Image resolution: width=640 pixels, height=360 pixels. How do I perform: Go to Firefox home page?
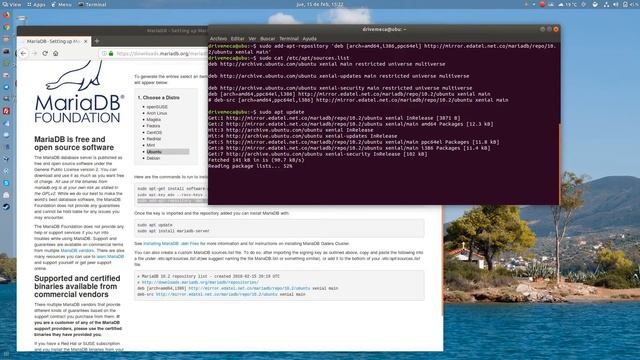coord(56,53)
